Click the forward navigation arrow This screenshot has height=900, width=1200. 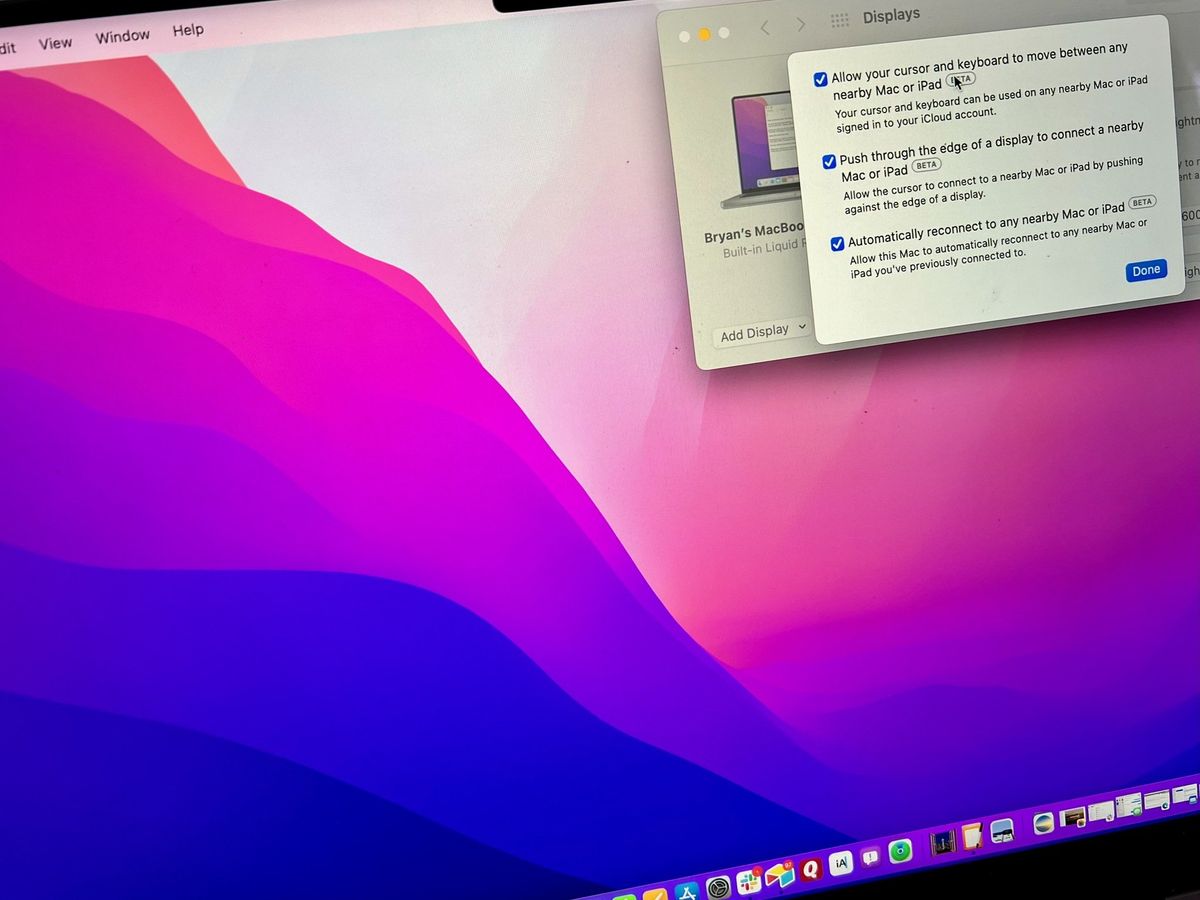pos(800,22)
